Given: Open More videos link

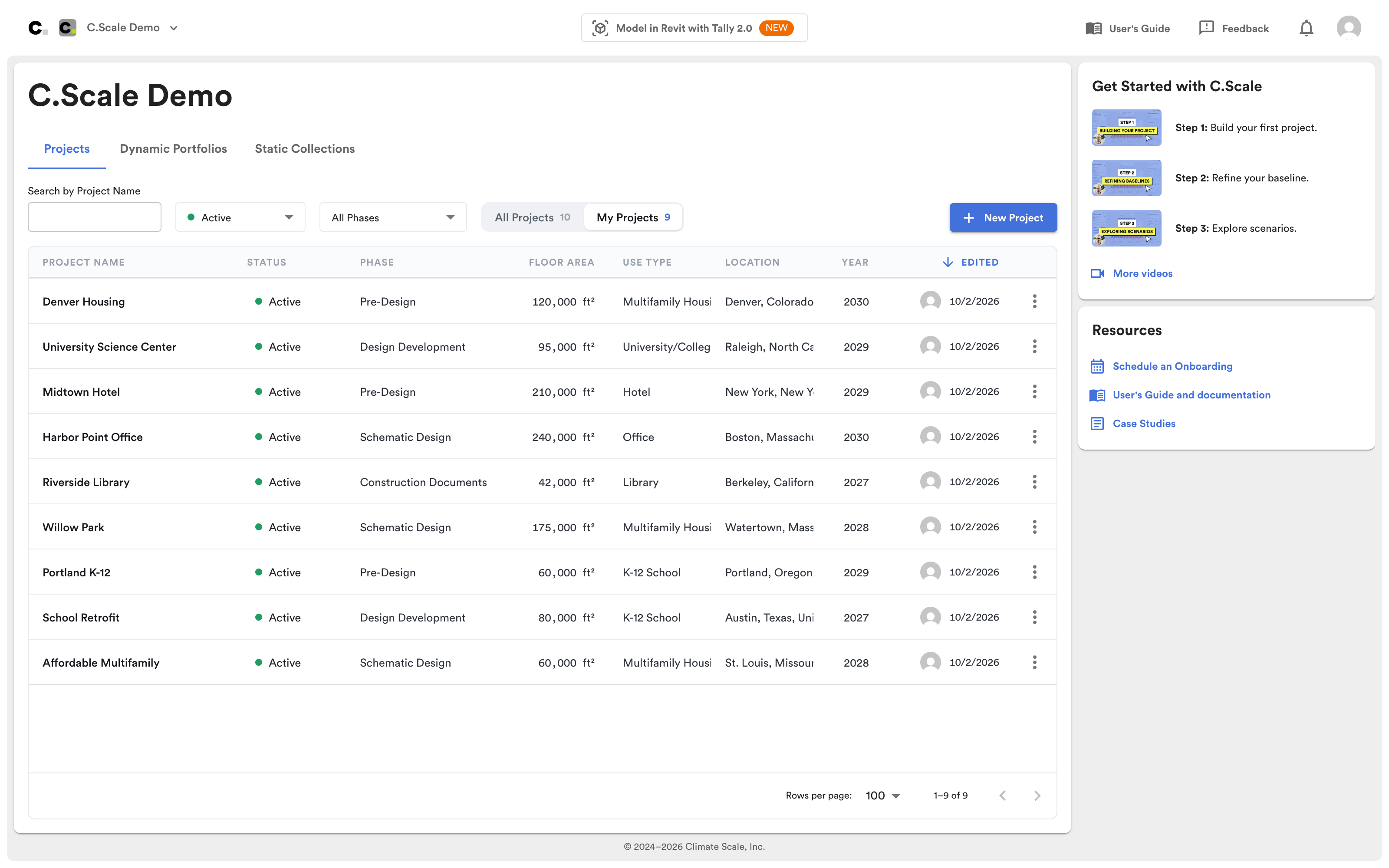Looking at the screenshot, I should tap(1131, 274).
